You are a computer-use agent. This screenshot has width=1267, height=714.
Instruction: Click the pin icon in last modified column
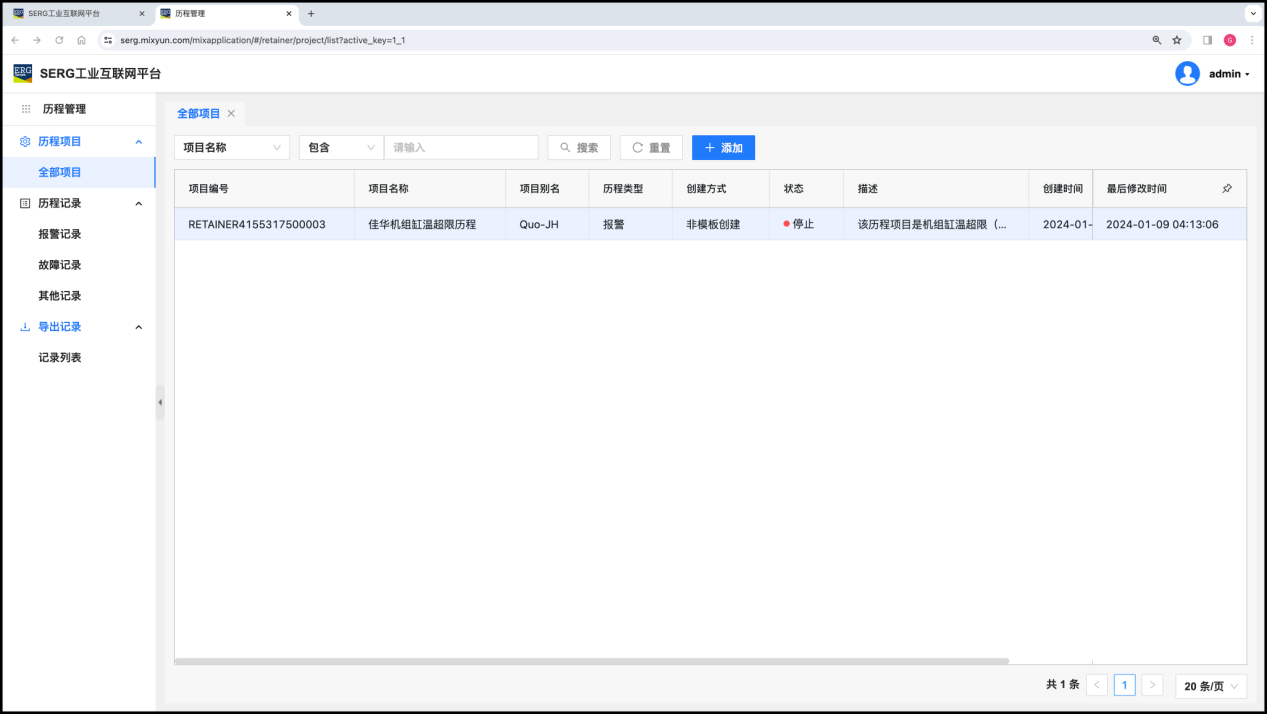click(1227, 188)
